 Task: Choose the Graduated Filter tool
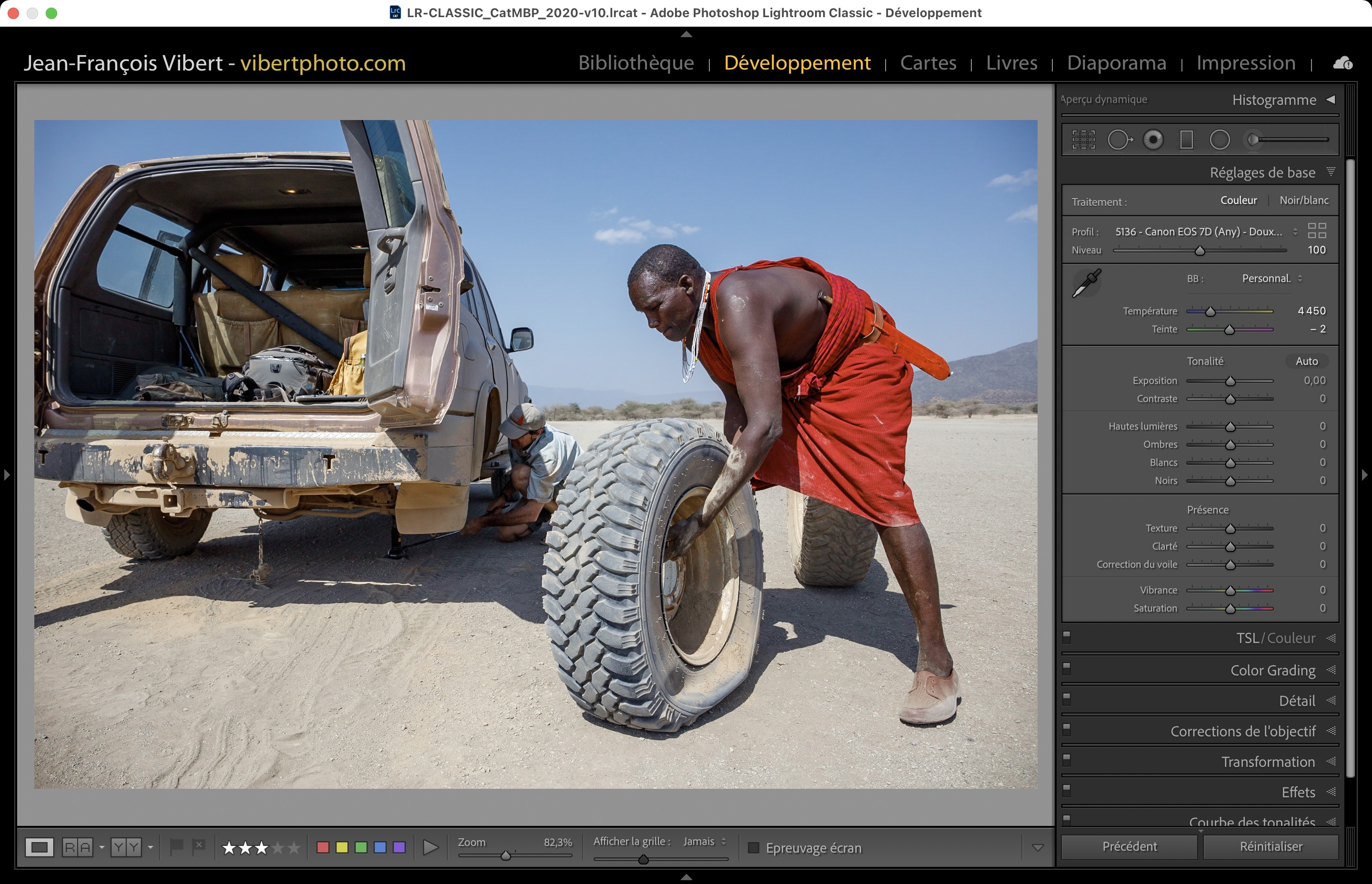[1186, 140]
